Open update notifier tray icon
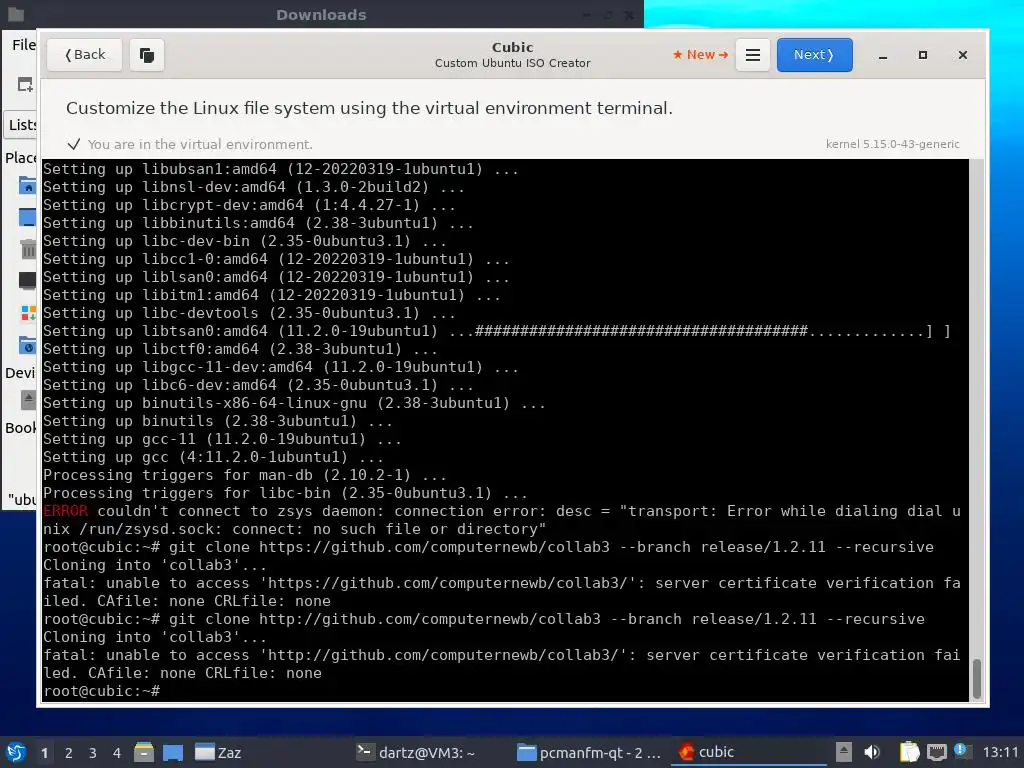The image size is (1024, 768). point(961,750)
